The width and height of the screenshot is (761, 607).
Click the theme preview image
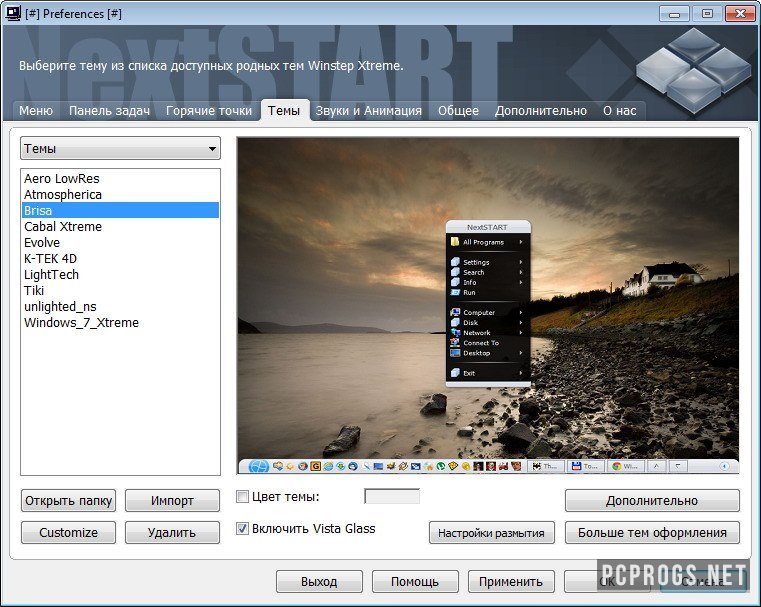tap(488, 306)
